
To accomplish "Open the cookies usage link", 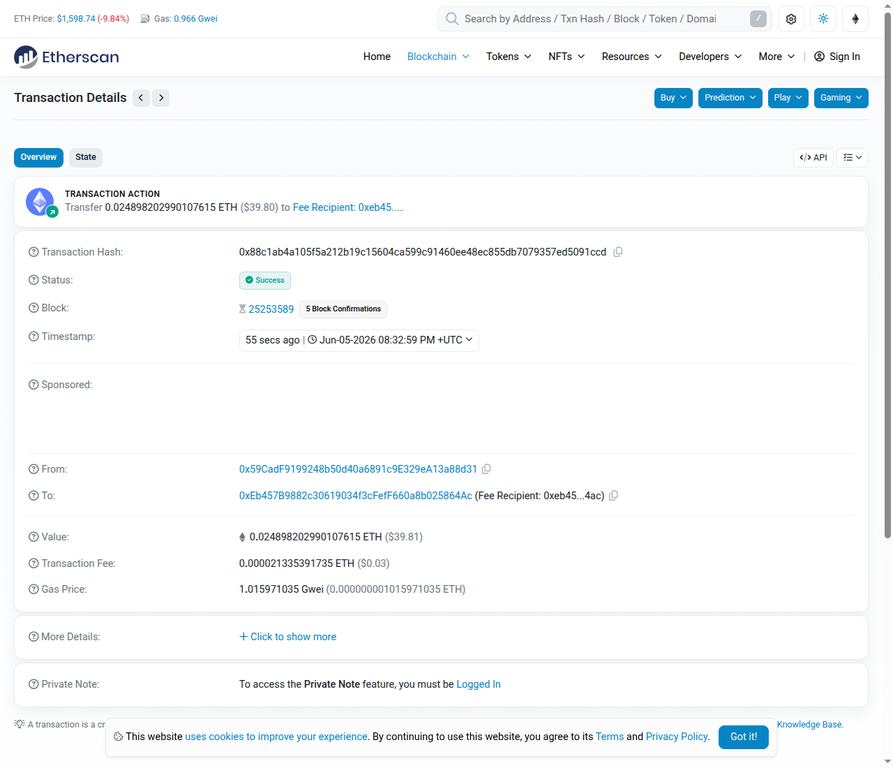I will coord(276,737).
